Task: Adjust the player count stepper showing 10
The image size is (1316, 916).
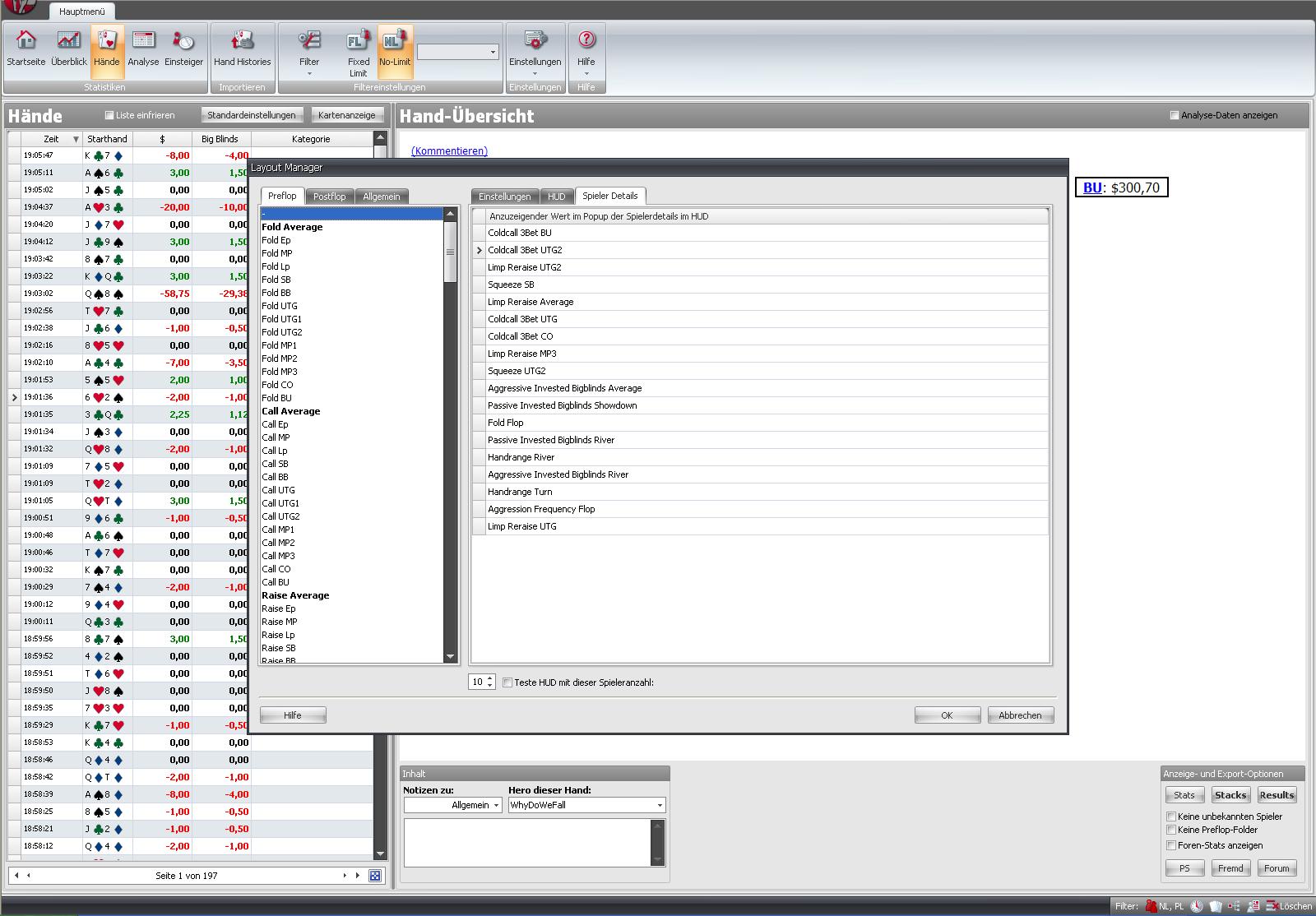Action: pos(490,682)
